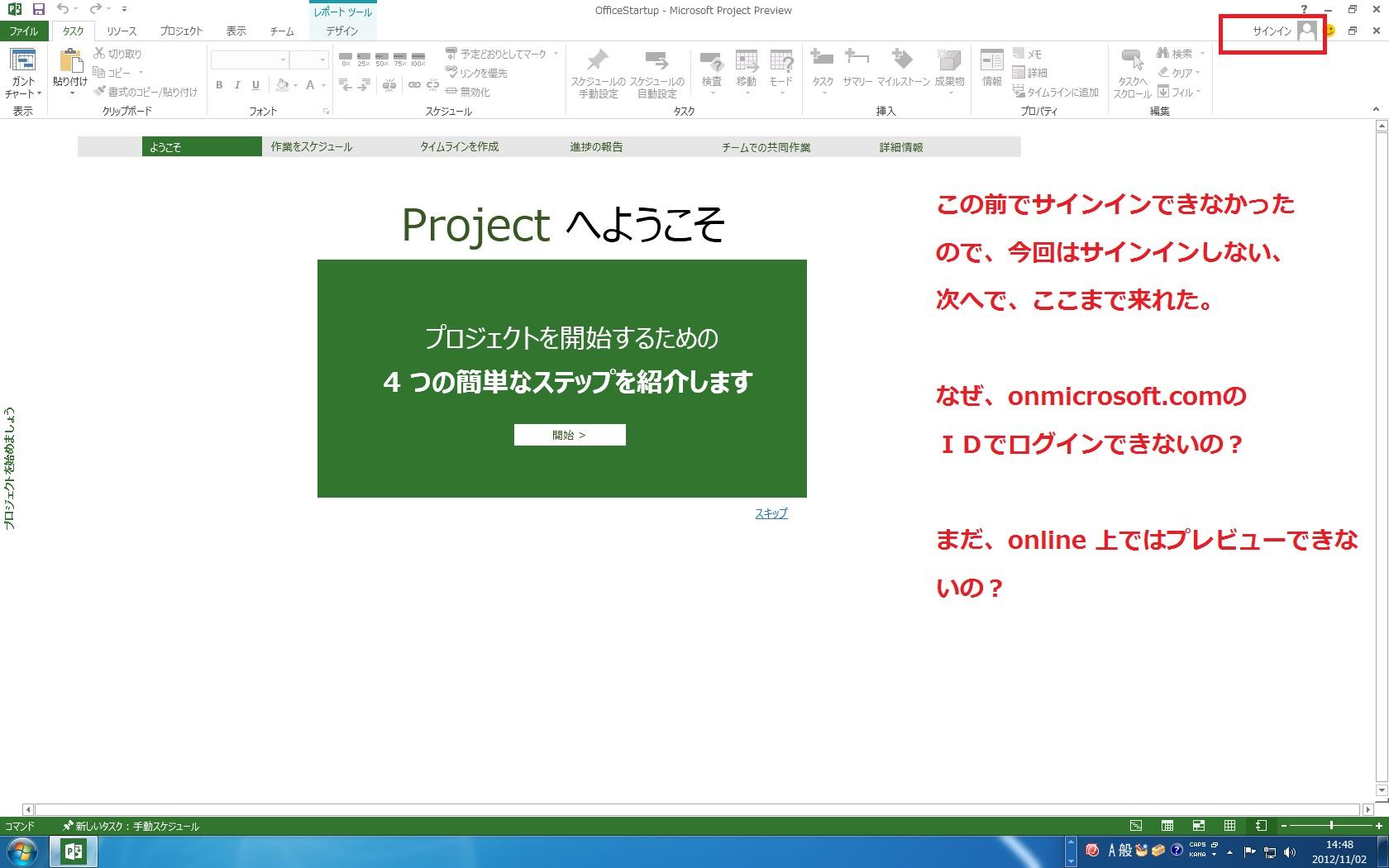The width and height of the screenshot is (1389, 868).
Task: Click the Outdent task icon
Action: click(346, 84)
